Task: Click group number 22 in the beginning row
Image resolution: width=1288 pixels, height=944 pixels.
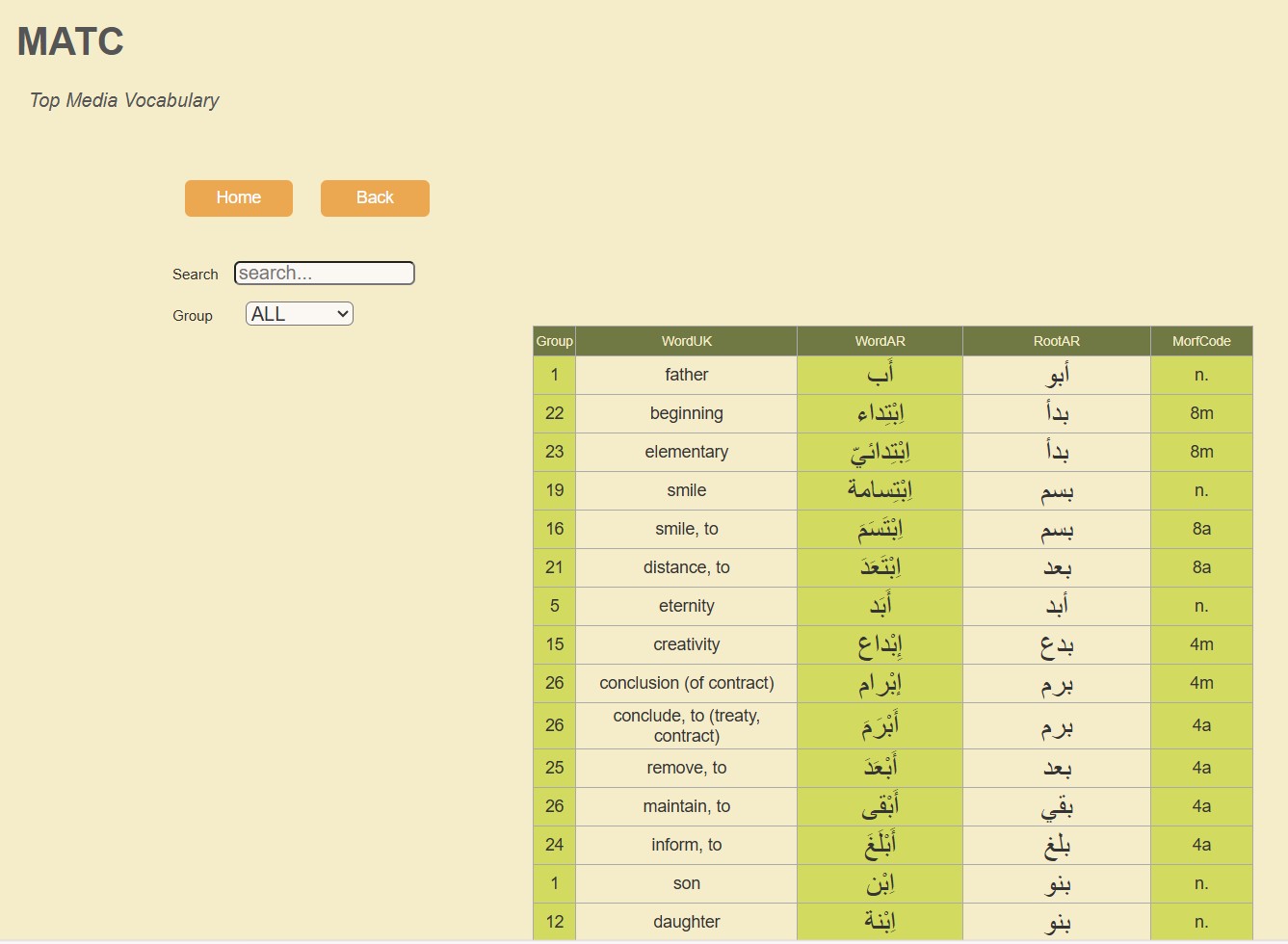Action: (554, 413)
